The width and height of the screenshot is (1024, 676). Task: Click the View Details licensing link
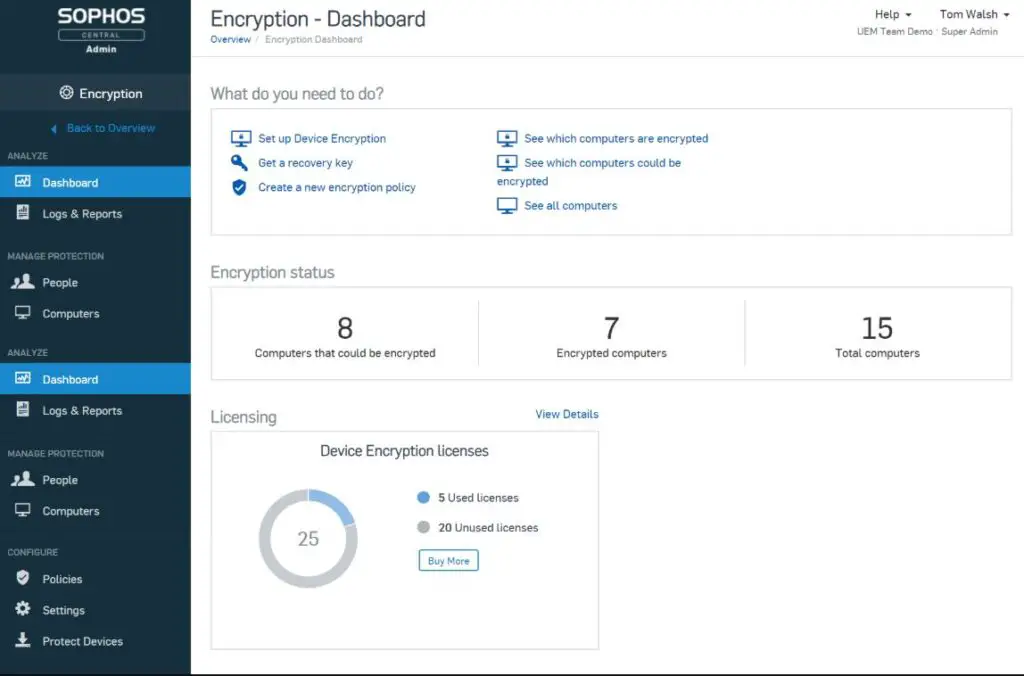566,413
